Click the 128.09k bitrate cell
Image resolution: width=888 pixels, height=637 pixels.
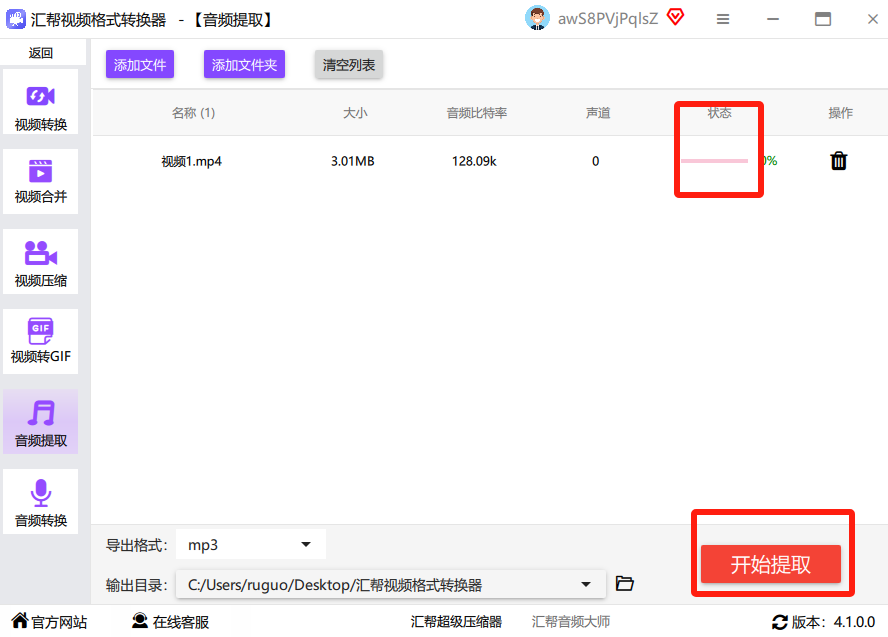point(474,161)
